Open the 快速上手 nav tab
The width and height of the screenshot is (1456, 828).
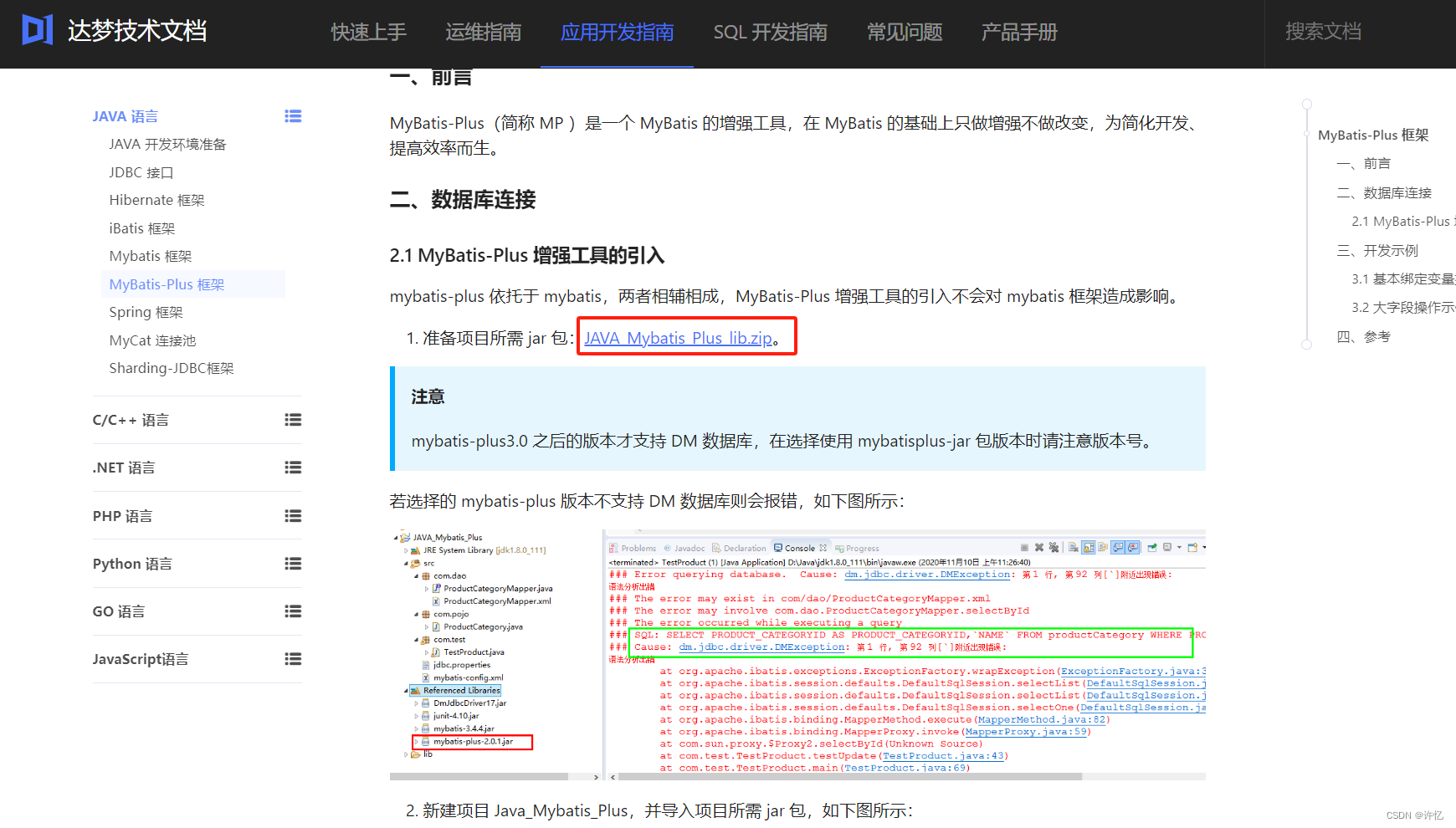(368, 32)
